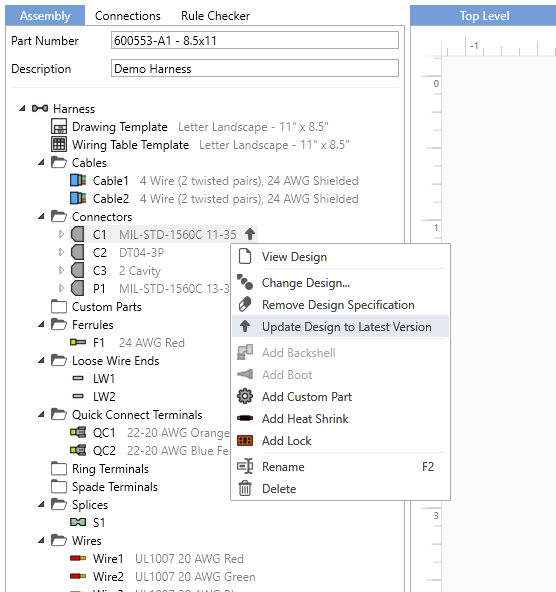The height and width of the screenshot is (592, 556).
Task: Click the Add Lock orange icon
Action: [245, 441]
